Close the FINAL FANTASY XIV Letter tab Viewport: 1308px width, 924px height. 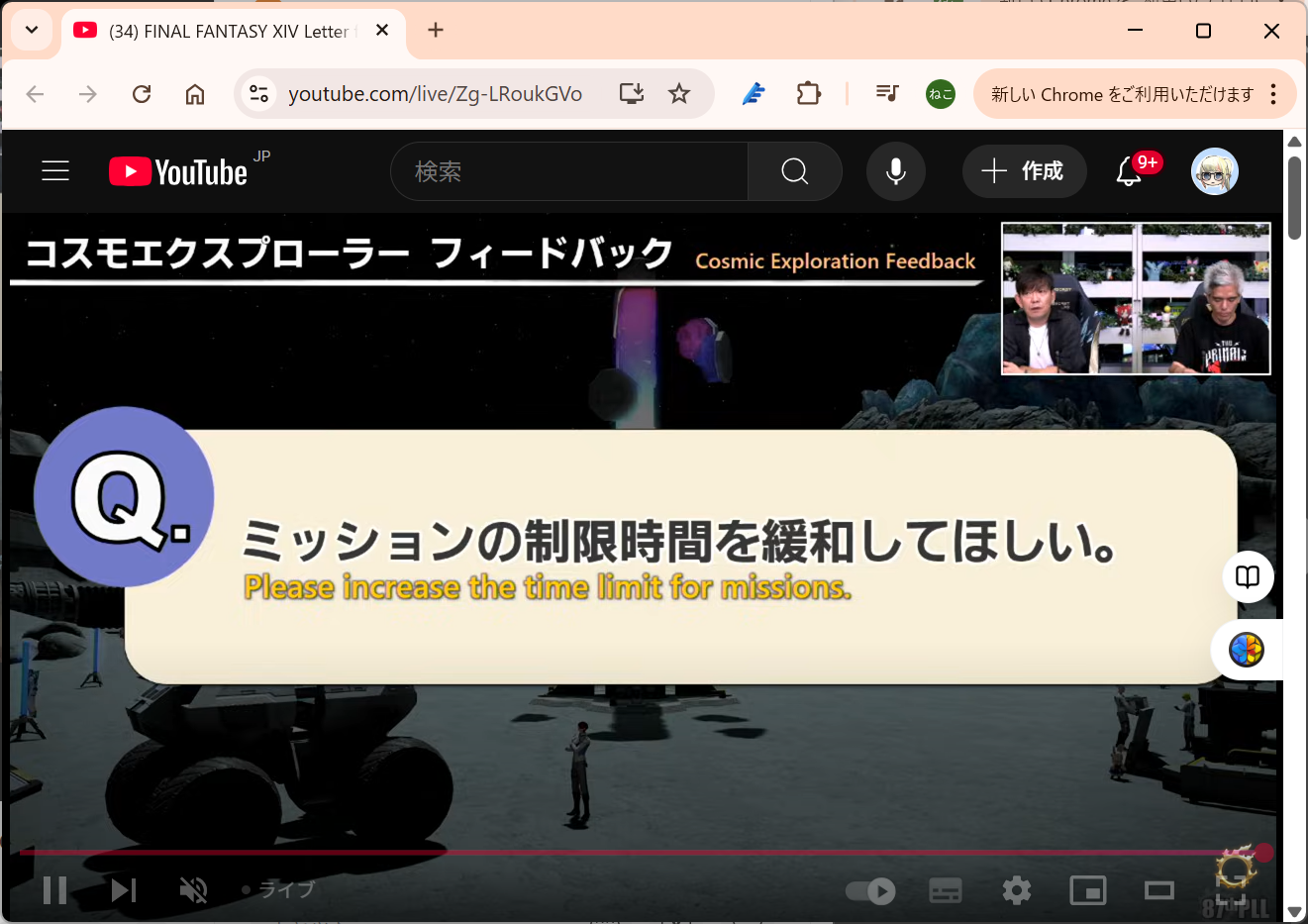coord(382,31)
